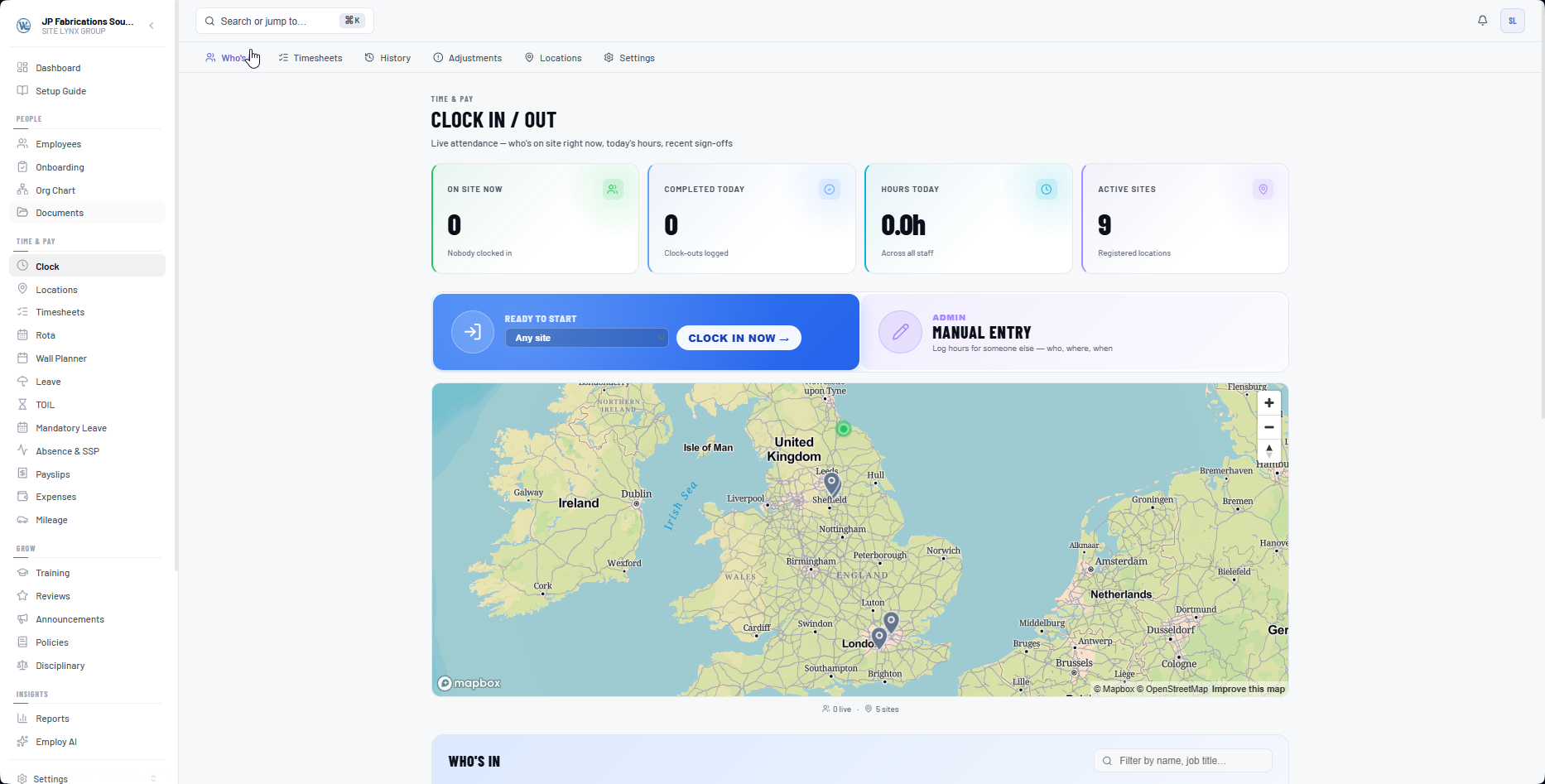
Task: Zoom out on the map
Action: click(1268, 427)
